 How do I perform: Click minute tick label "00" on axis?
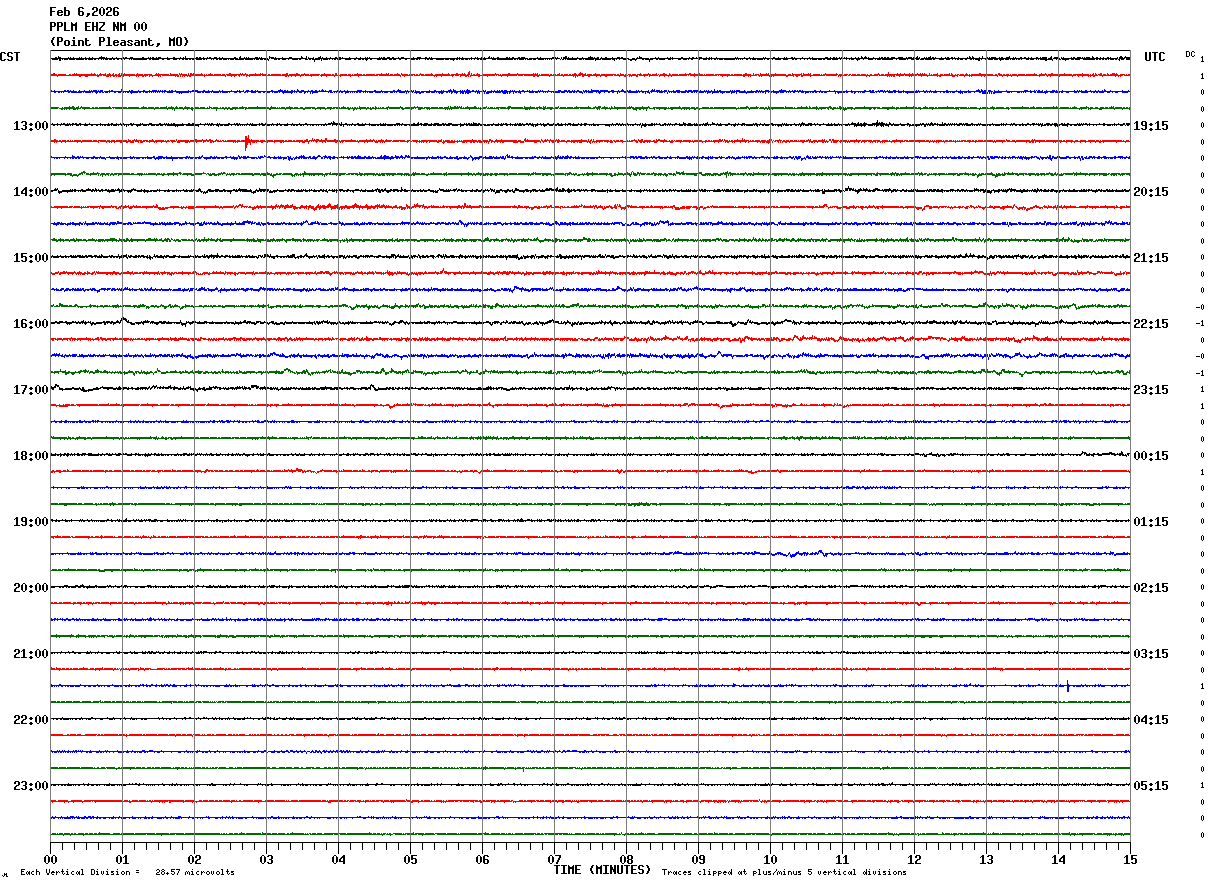pos(50,859)
